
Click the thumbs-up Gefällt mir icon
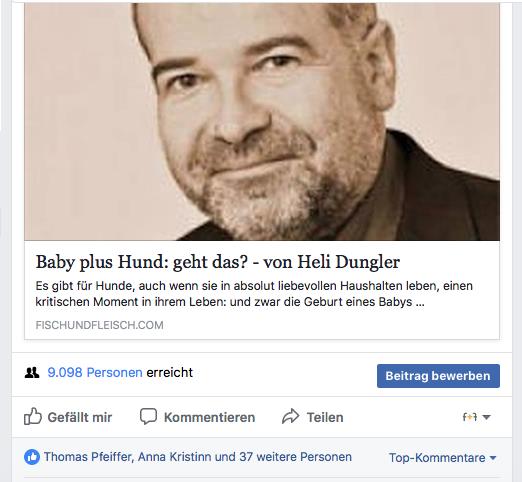33,416
